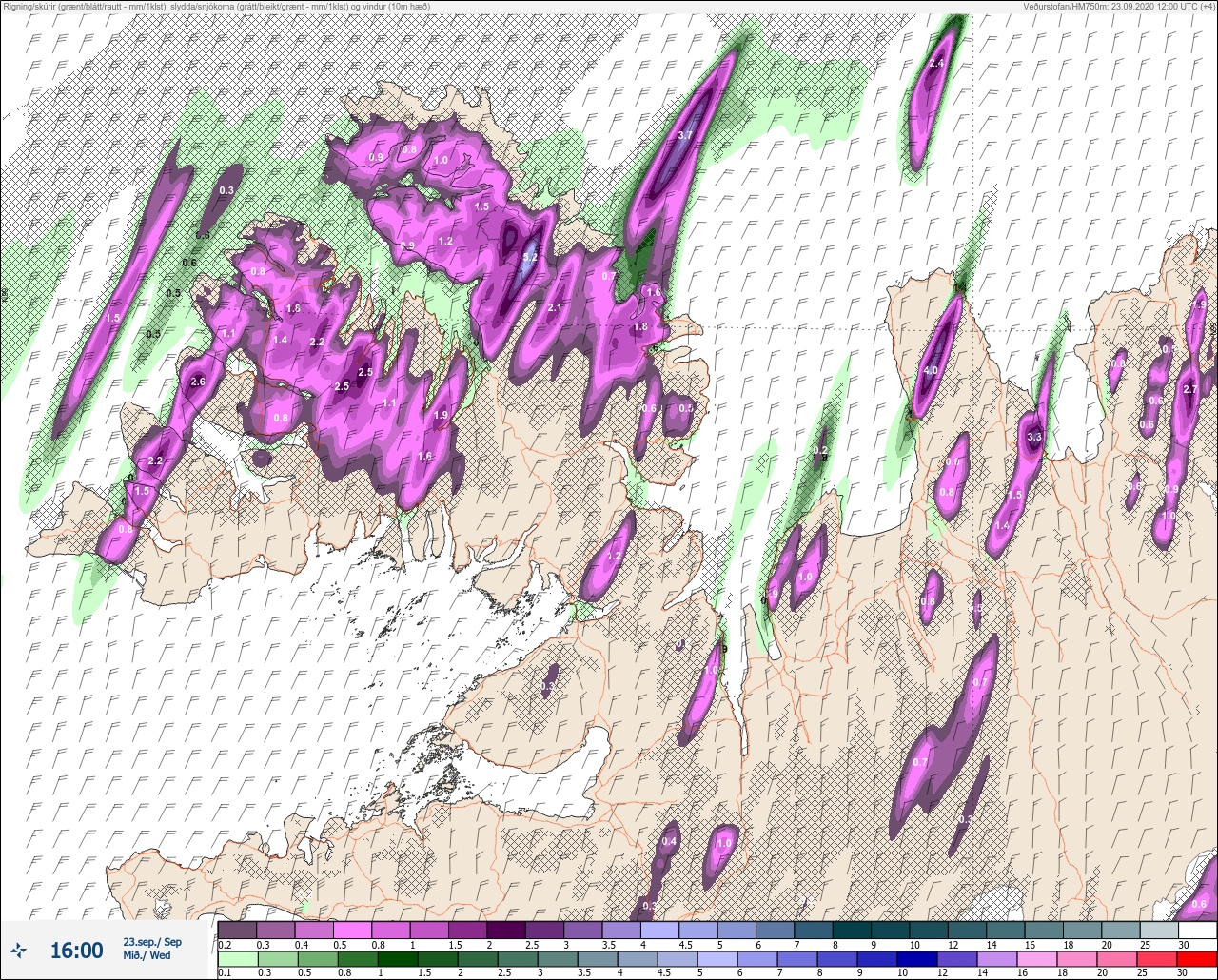Viewport: 1218px width, 980px height.
Task: Select the pale green first swatch of lower legend
Action: [237, 958]
